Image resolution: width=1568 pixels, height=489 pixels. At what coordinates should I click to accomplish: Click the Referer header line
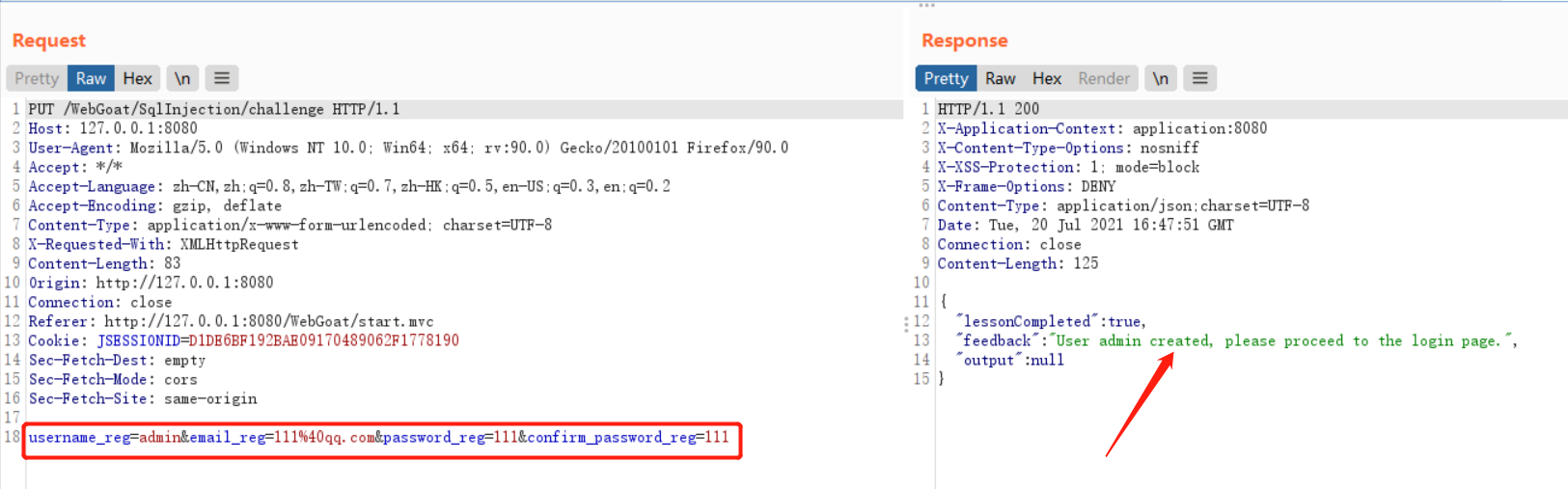click(x=231, y=321)
